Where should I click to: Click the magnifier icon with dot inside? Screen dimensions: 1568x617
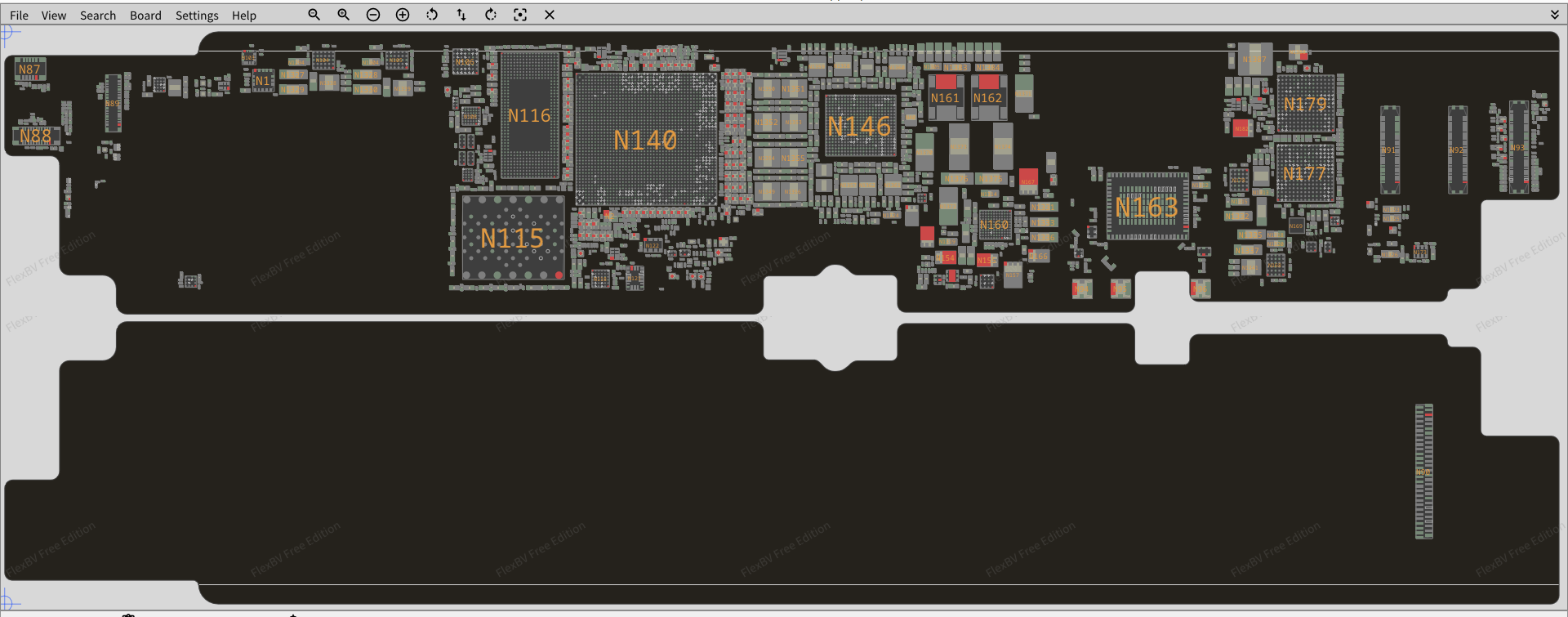point(344,15)
